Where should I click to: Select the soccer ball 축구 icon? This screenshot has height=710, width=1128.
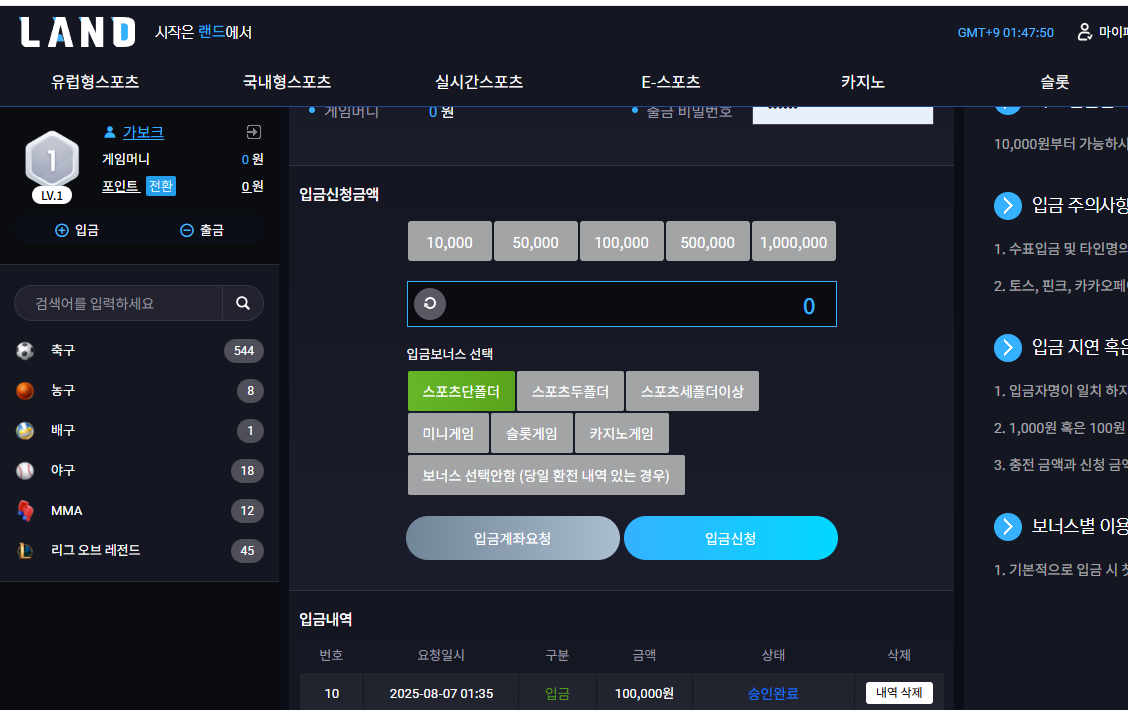click(25, 350)
